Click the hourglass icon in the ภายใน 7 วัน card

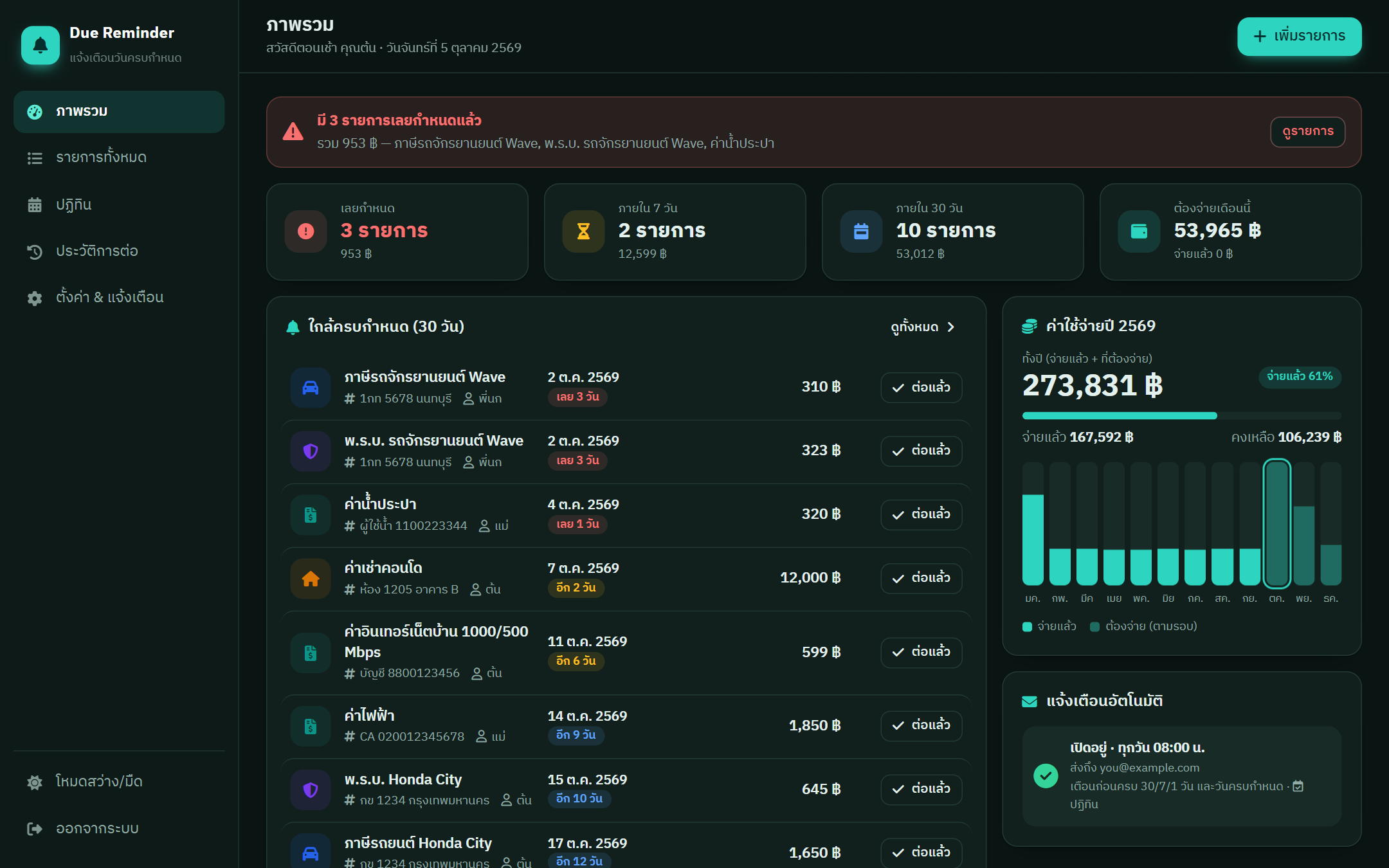pyautogui.click(x=583, y=231)
